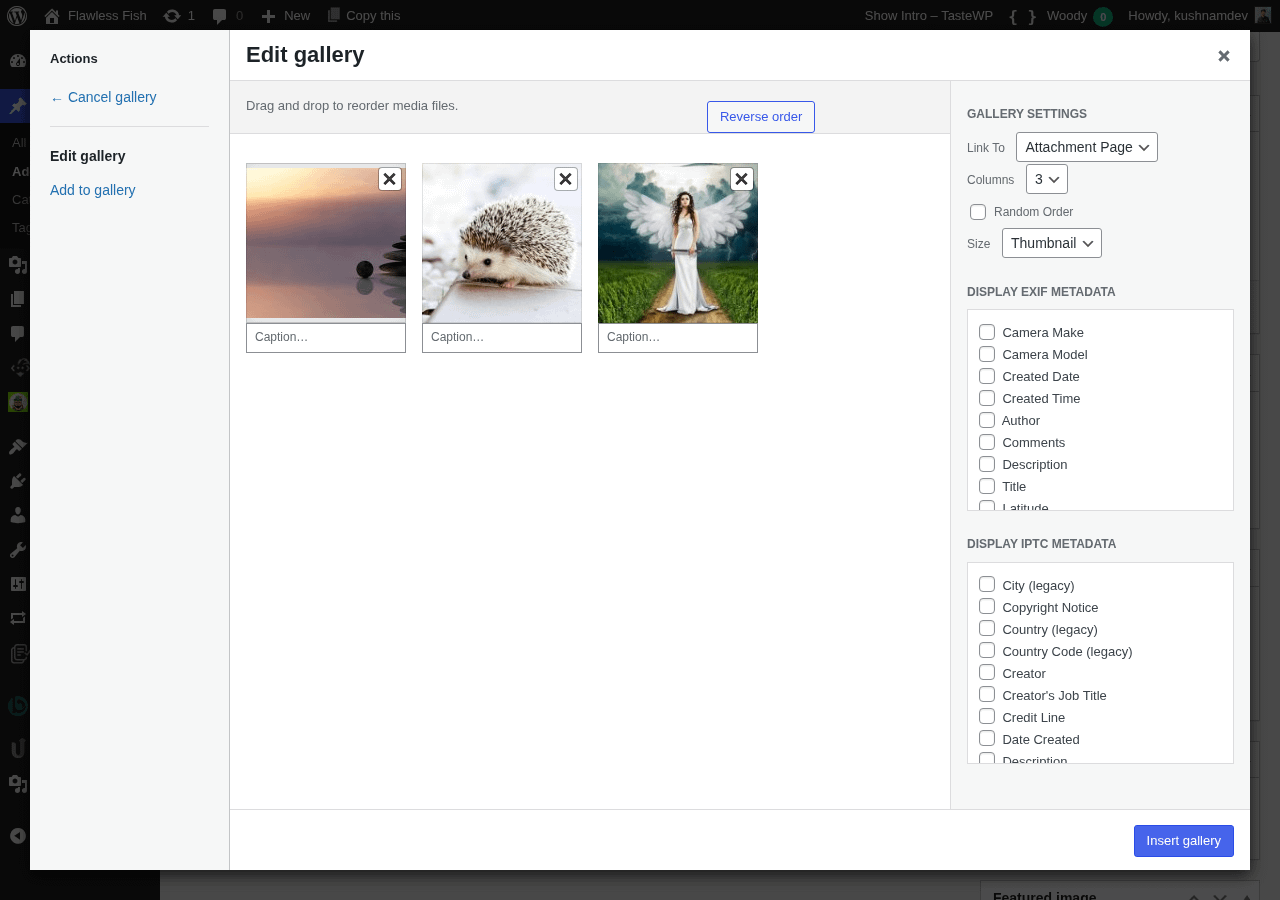Select the Tools wrench icon in sidebar
This screenshot has width=1280, height=900.
click(17, 549)
